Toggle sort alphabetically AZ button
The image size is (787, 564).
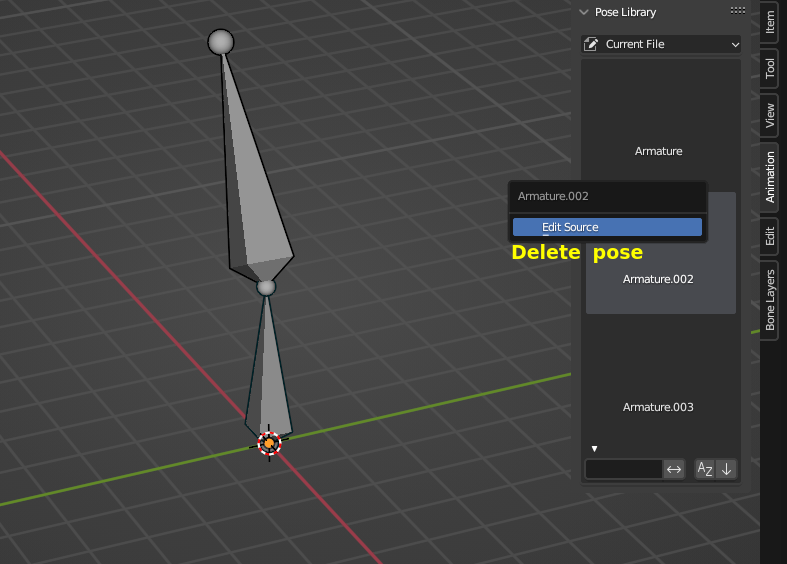pos(705,469)
